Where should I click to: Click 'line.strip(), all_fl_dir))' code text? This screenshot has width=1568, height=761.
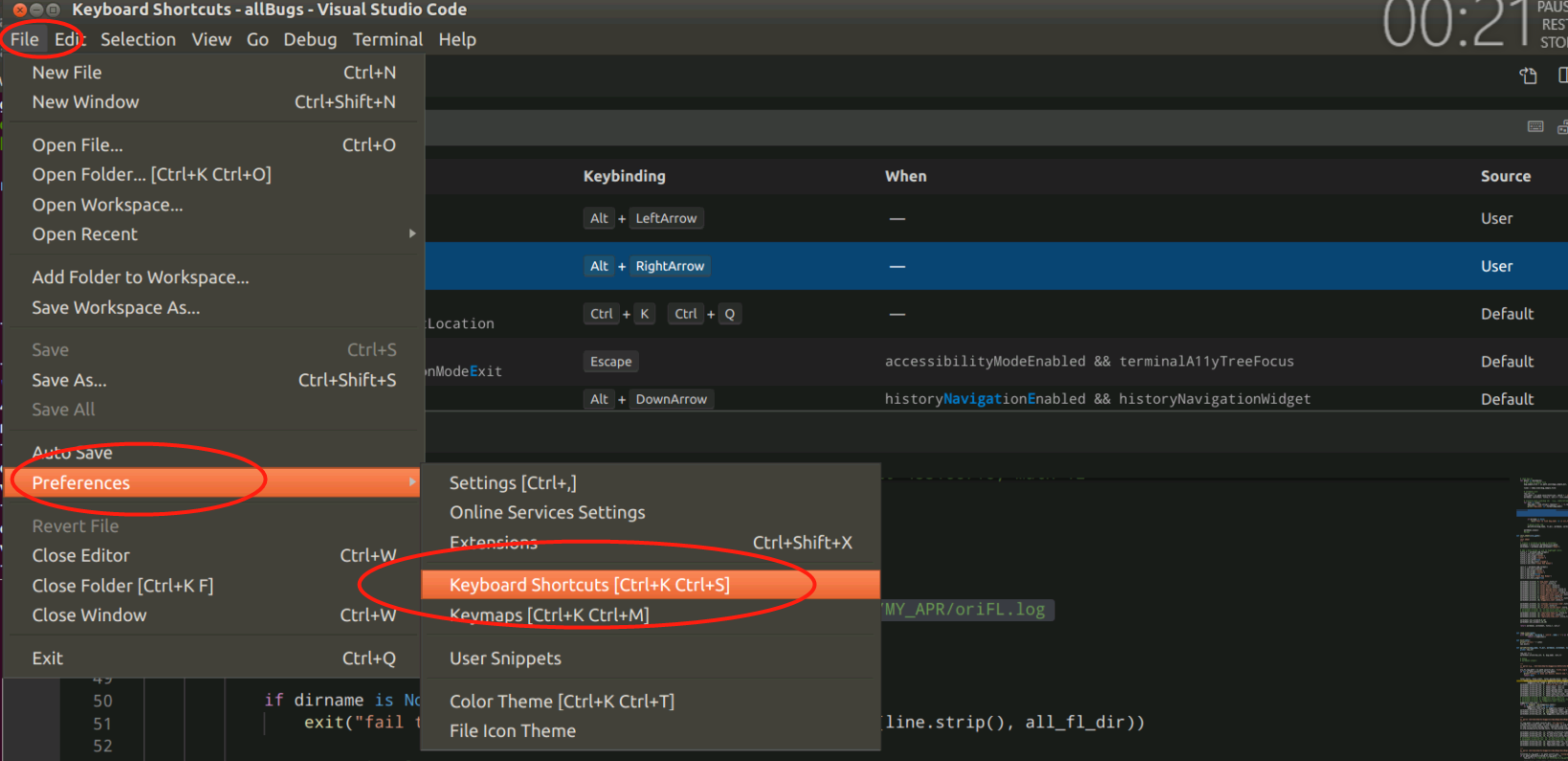(1014, 723)
